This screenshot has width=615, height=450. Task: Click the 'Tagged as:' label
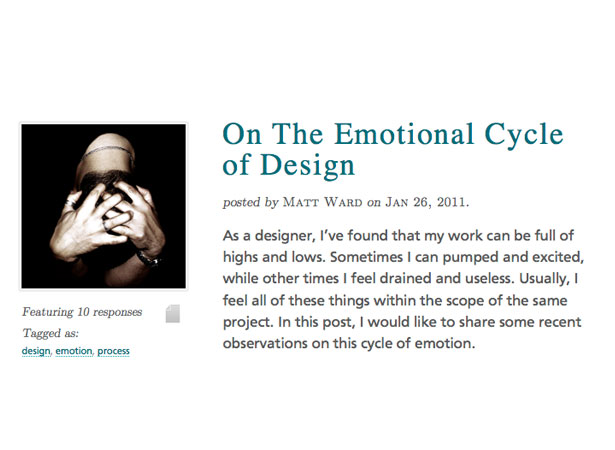tap(51, 333)
